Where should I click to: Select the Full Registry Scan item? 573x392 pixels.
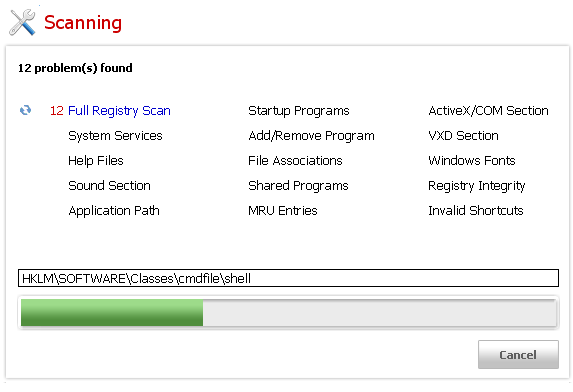point(119,111)
